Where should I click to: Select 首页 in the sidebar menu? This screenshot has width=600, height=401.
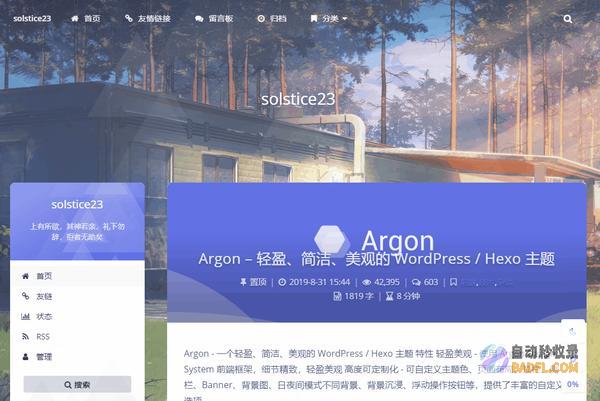click(44, 276)
